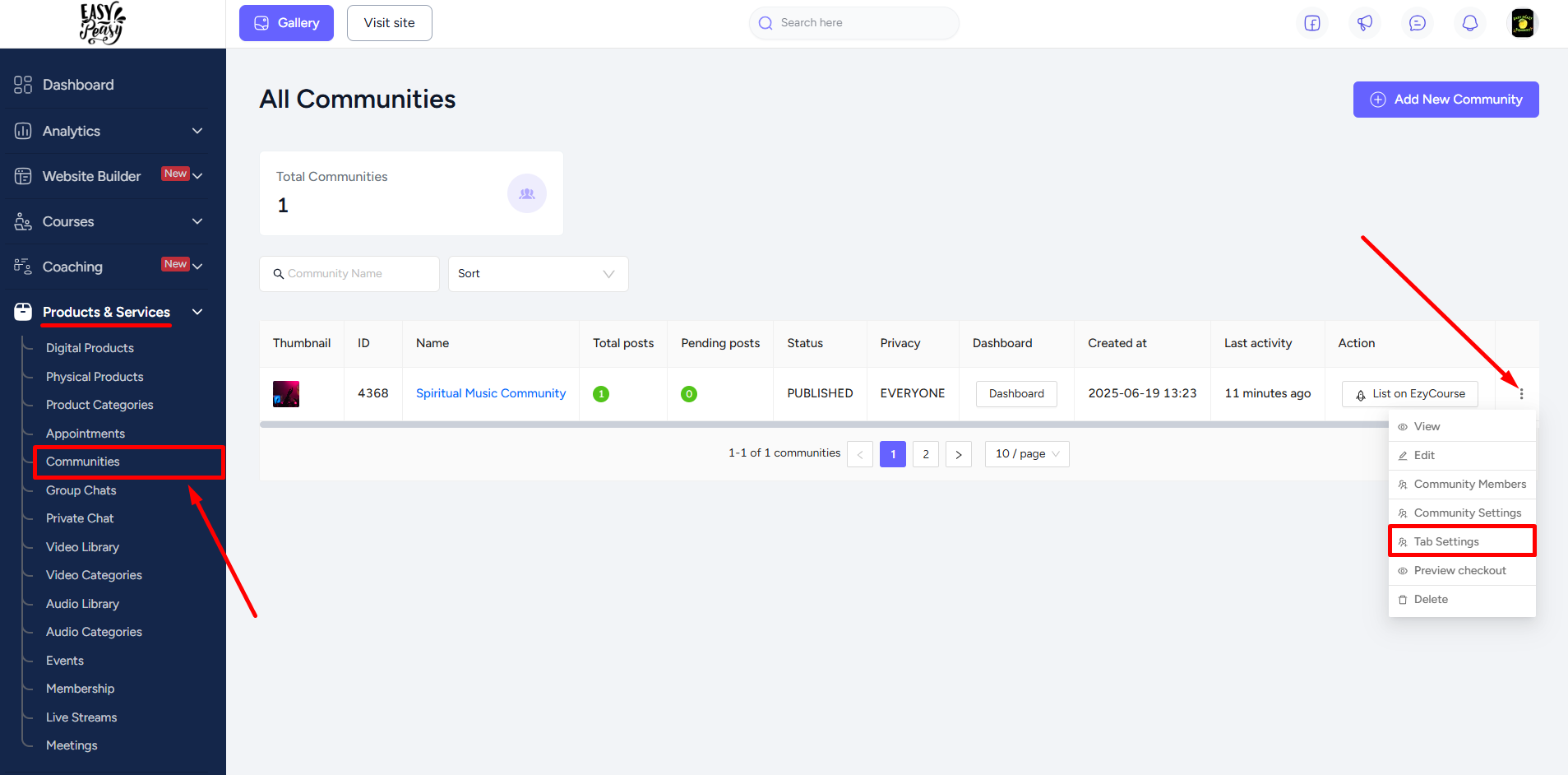1568x775 pixels.
Task: Expand the Website Builder menu chevron
Action: [x=197, y=176]
